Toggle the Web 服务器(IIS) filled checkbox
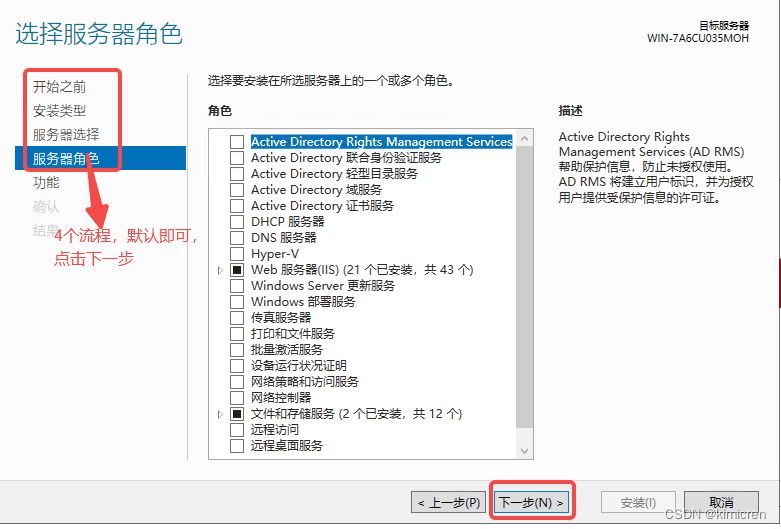This screenshot has height=529, width=781. [x=237, y=270]
